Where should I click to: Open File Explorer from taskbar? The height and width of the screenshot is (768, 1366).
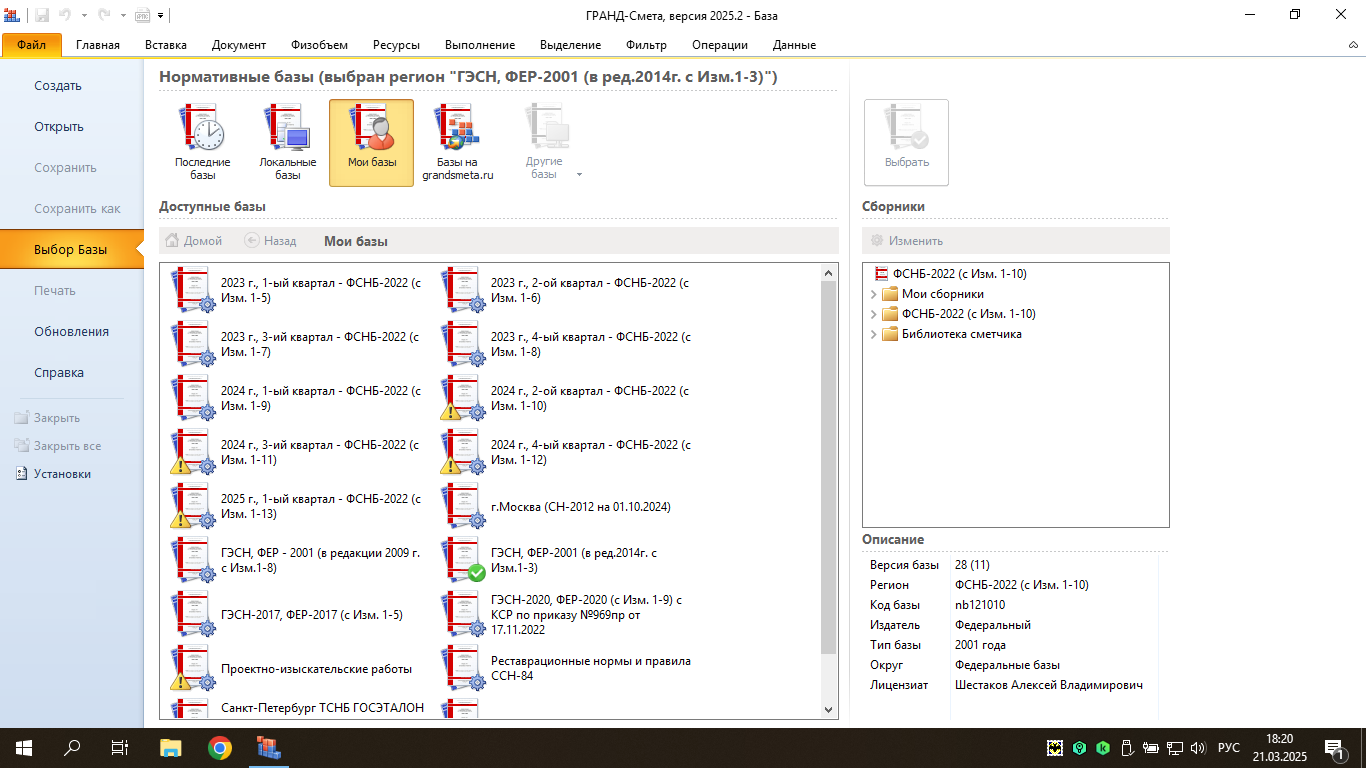171,748
